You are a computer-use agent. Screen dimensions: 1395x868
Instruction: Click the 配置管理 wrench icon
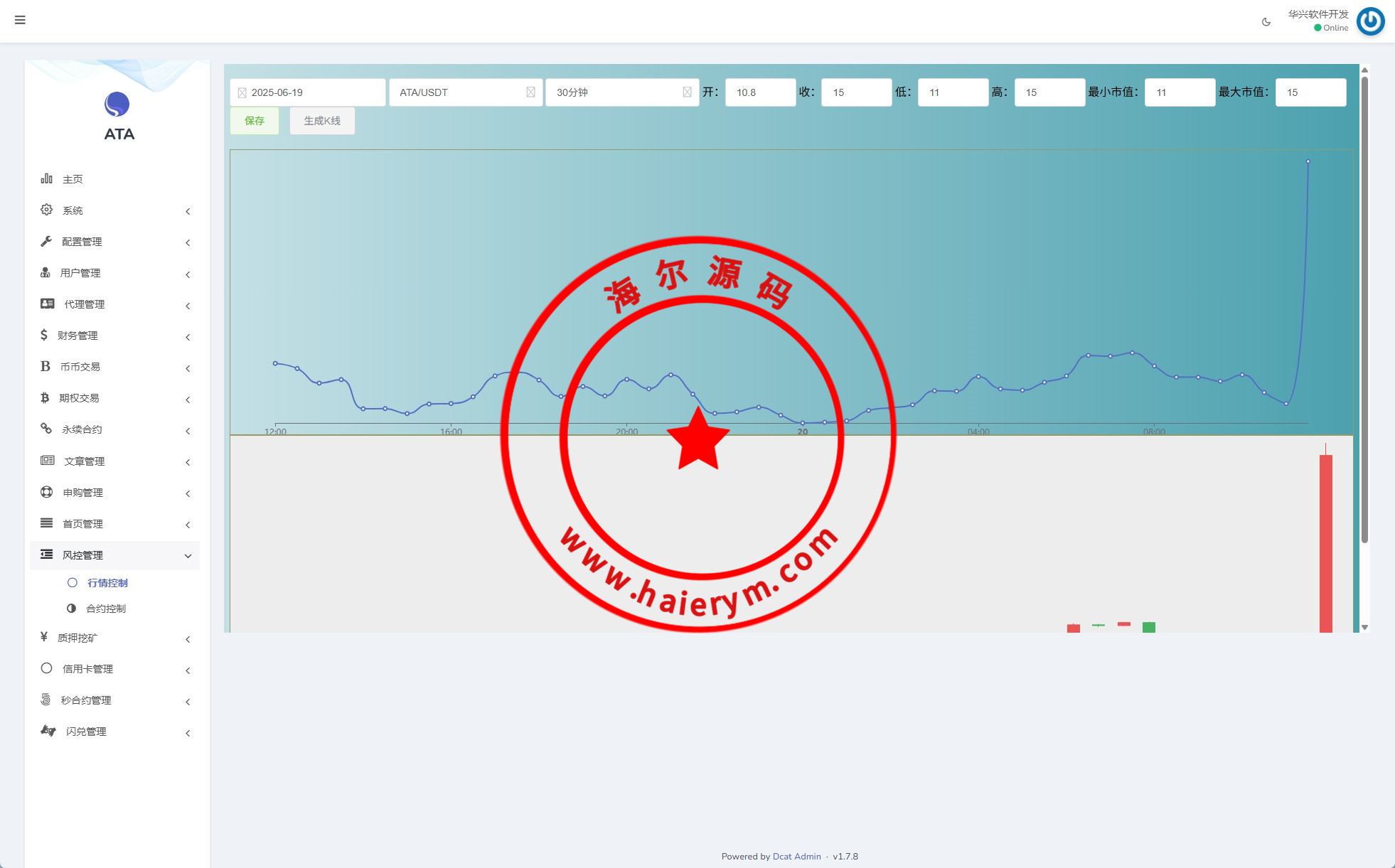pyautogui.click(x=46, y=241)
